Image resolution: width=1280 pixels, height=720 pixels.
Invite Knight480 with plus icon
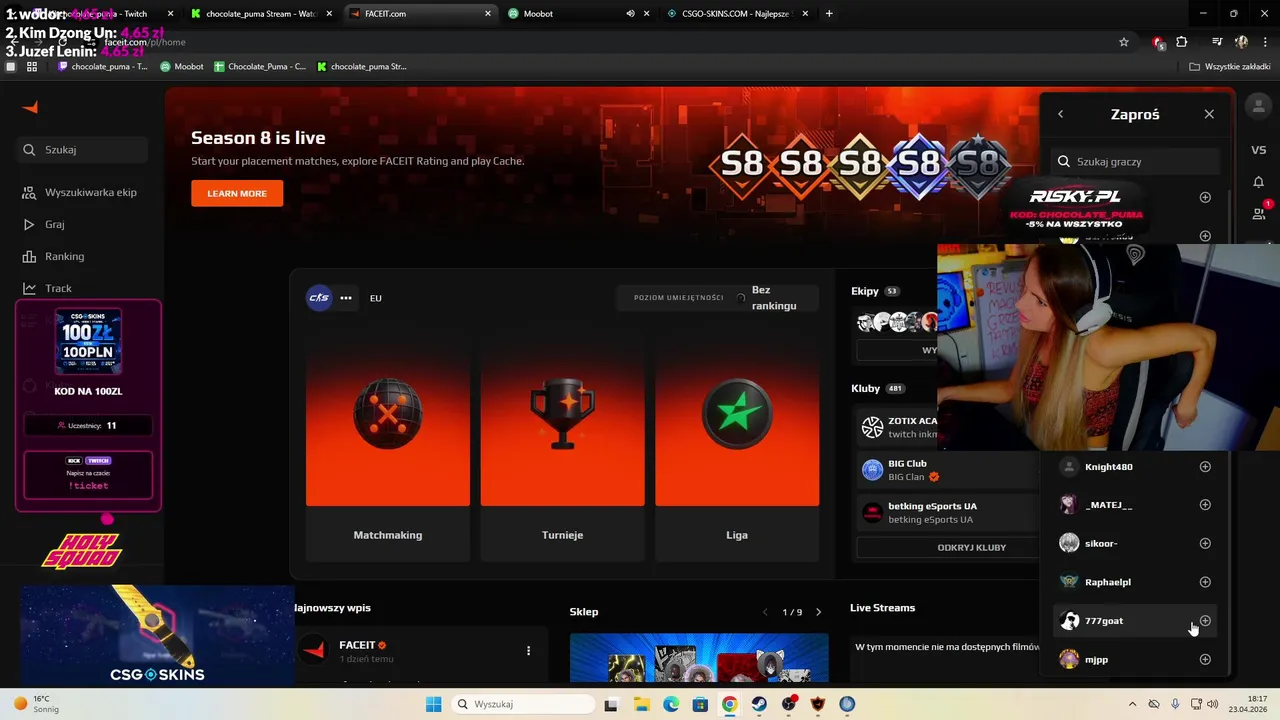pos(1205,467)
